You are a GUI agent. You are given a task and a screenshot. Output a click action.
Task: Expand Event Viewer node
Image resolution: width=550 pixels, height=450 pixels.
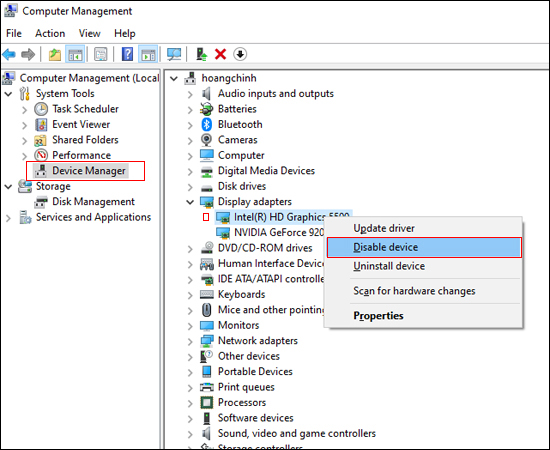click(x=24, y=125)
